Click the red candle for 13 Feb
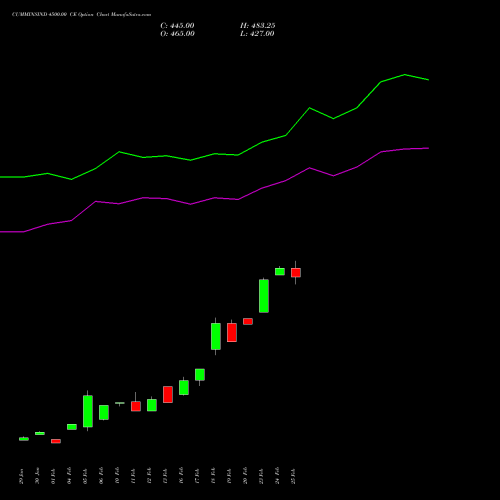 click(168, 394)
